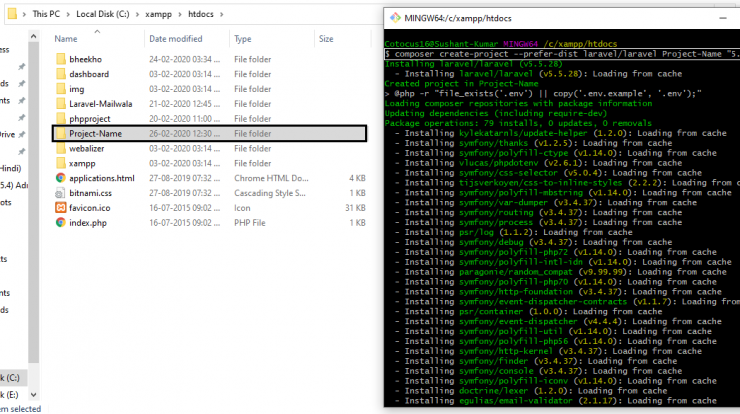The width and height of the screenshot is (740, 414).
Task: Select the dashboard folder icon
Action: pos(61,74)
